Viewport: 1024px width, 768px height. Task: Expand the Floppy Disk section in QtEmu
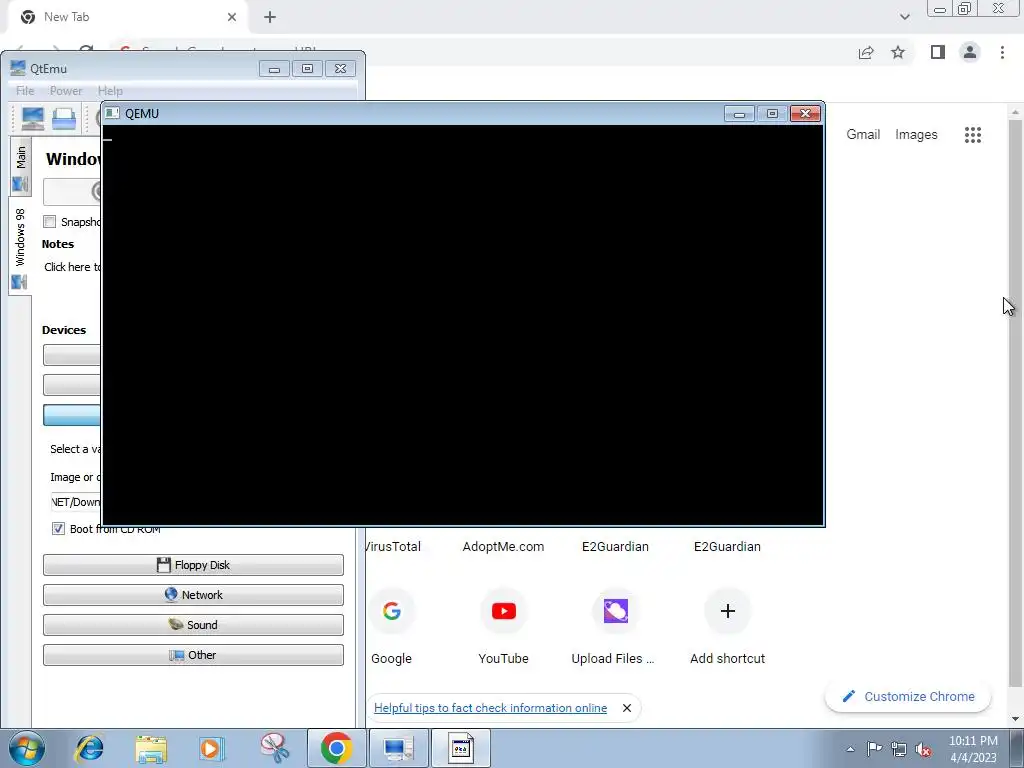pos(193,565)
